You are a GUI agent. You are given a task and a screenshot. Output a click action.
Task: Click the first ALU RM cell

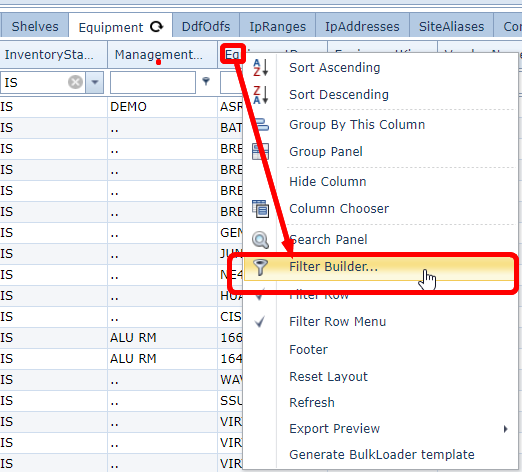[x=162, y=338]
